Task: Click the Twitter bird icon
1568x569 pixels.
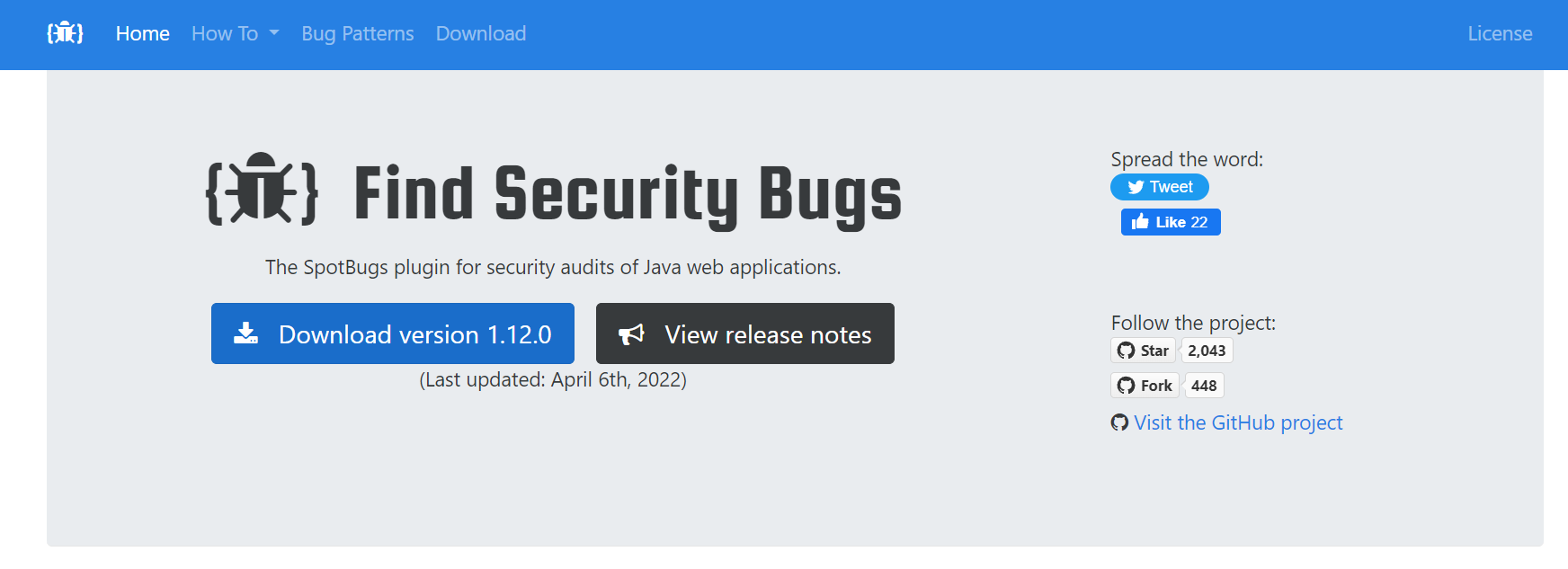Action: [x=1136, y=187]
